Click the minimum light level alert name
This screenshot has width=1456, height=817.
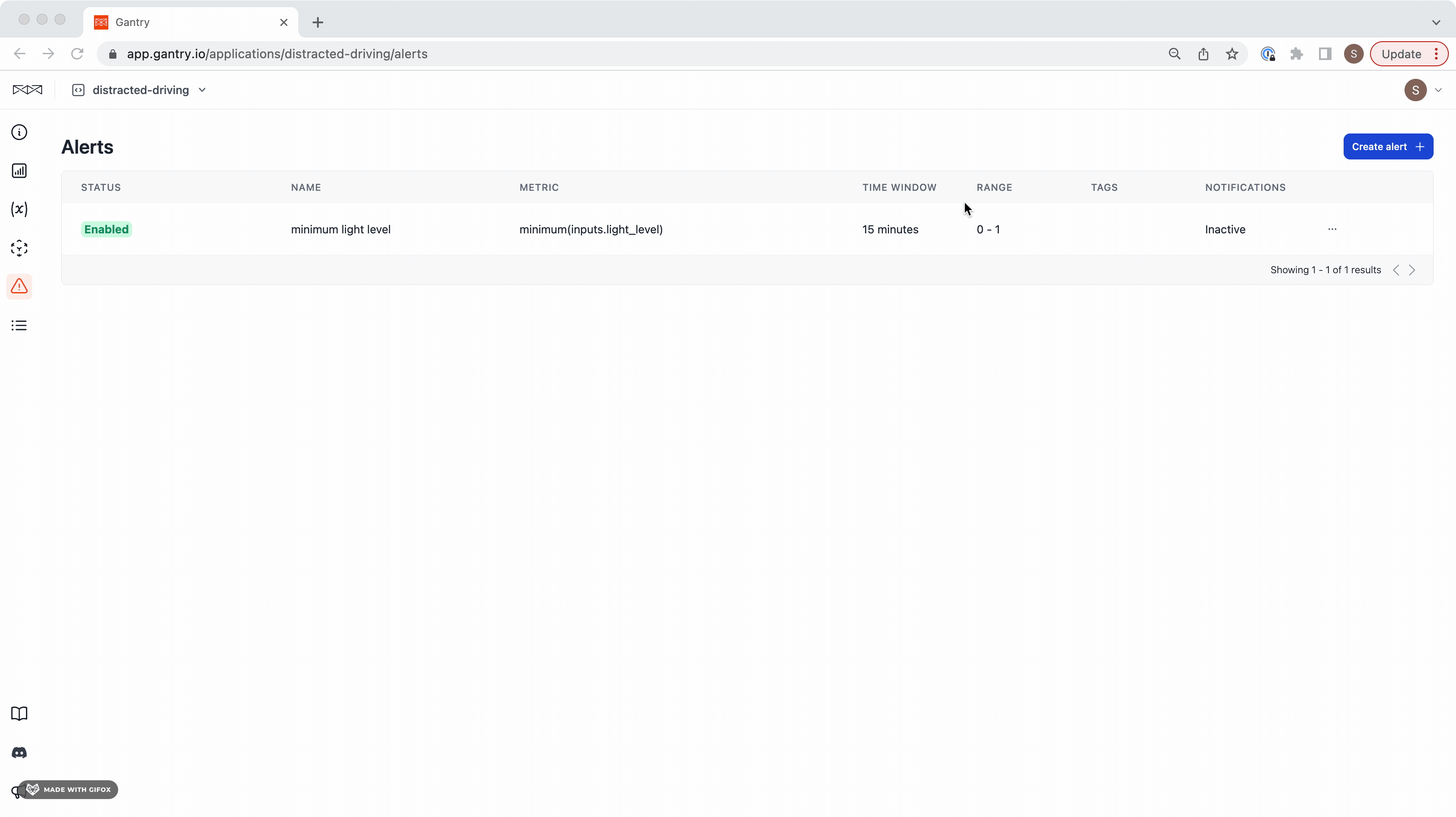[341, 229]
